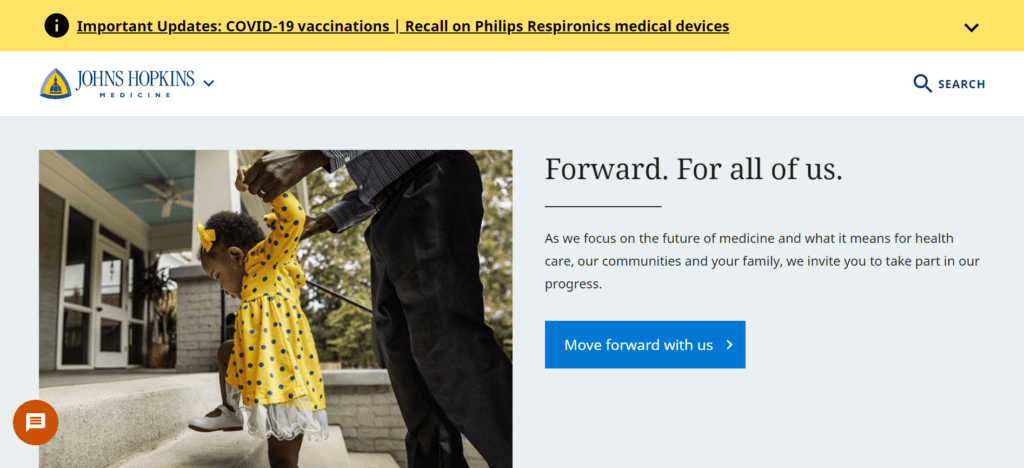
Task: Click the ceiling fan in the hero photo
Action: 167,194
